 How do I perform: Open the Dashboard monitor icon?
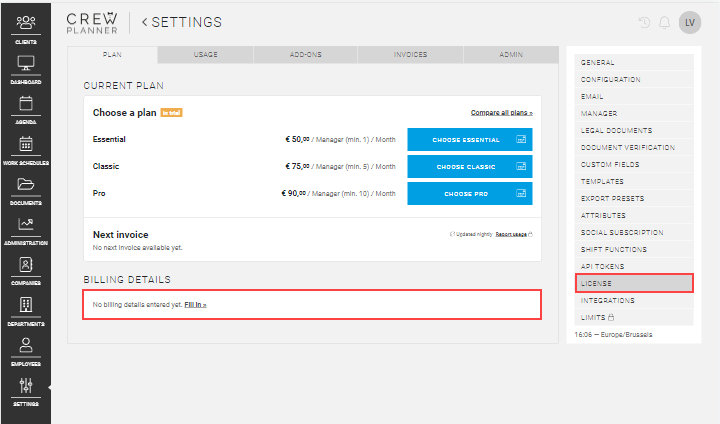point(26,64)
